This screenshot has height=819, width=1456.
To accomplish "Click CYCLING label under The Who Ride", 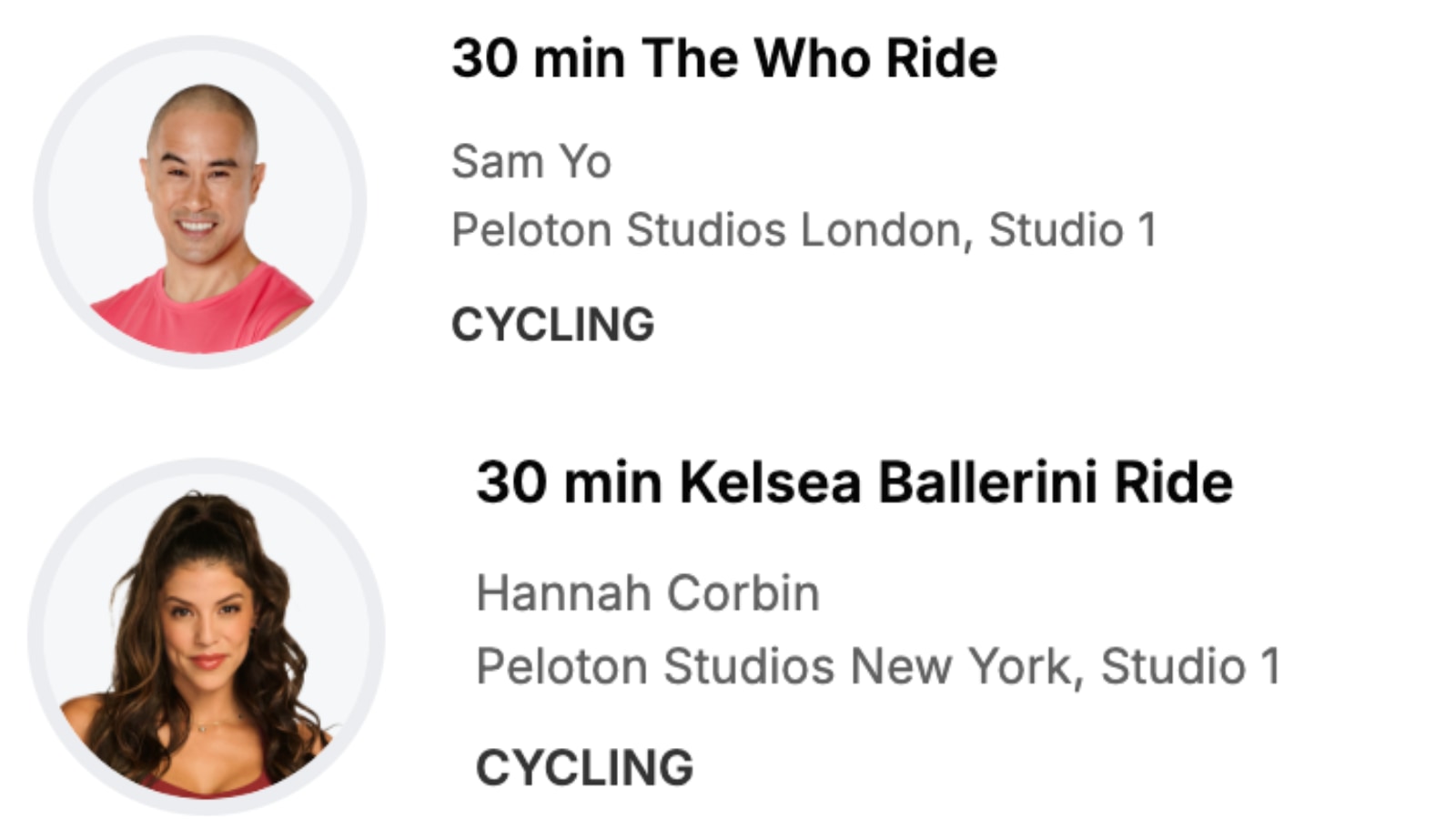I will [x=552, y=325].
